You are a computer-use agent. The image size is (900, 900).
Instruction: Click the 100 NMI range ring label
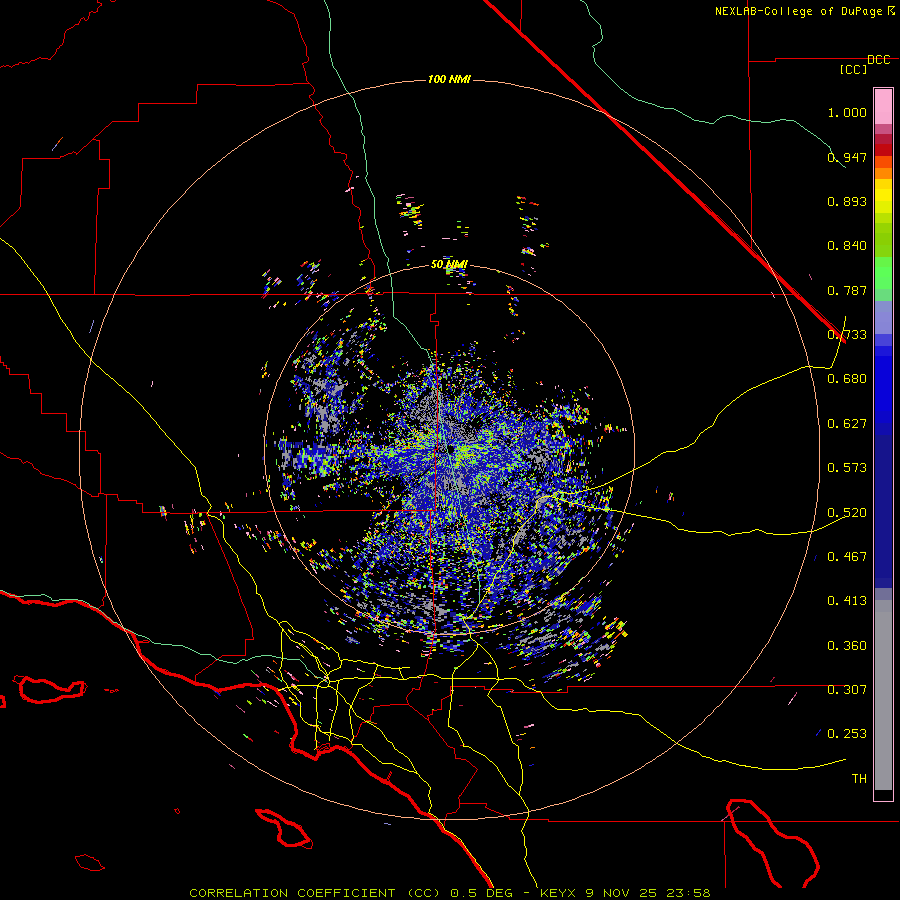449,79
